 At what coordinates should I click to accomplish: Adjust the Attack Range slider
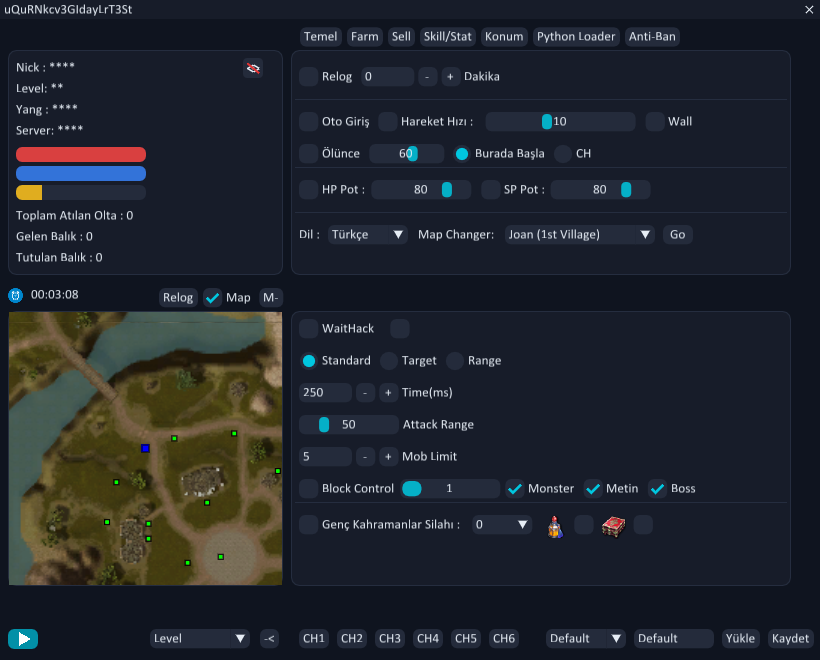(349, 425)
